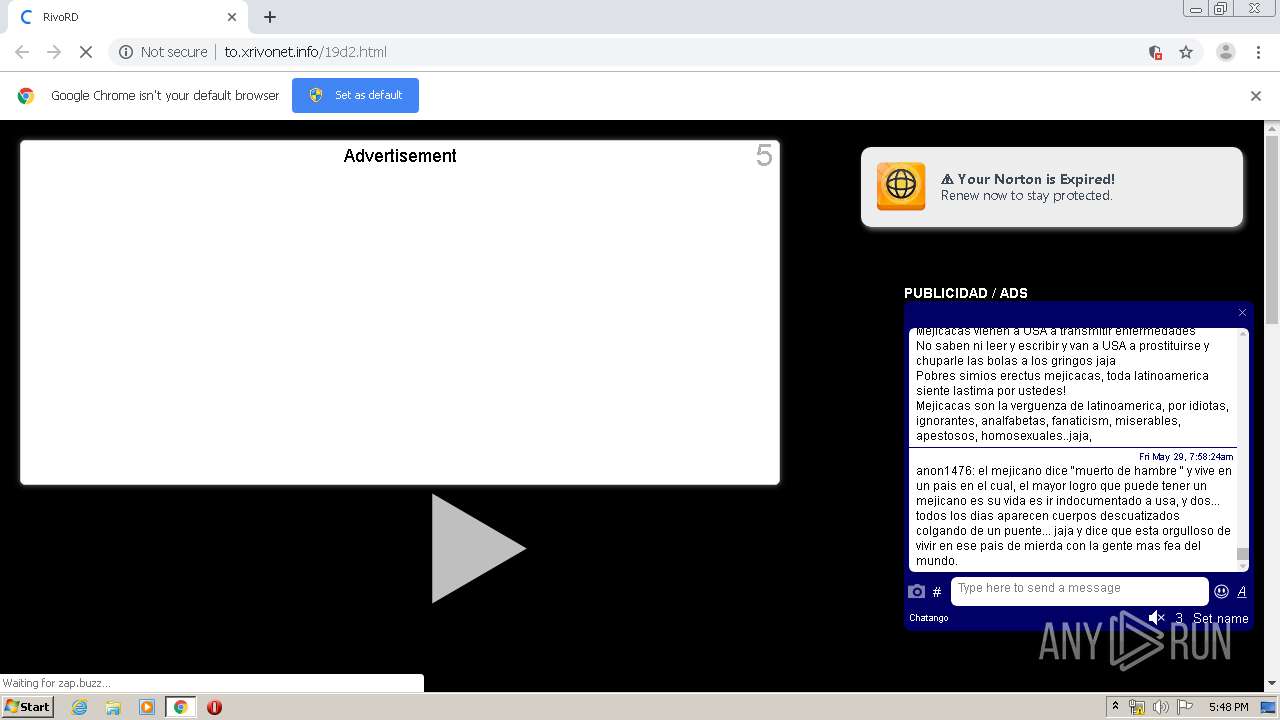This screenshot has width=1280, height=720.
Task: Click the 'Advertisement' label
Action: click(400, 156)
